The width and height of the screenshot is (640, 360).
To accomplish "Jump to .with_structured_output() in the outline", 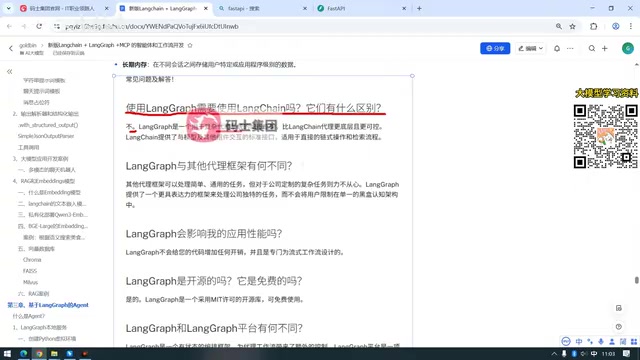I will (48, 125).
